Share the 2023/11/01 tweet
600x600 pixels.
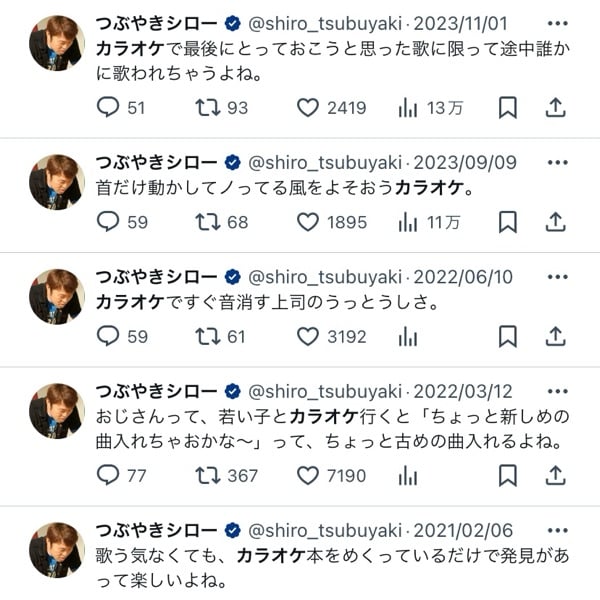click(x=556, y=107)
